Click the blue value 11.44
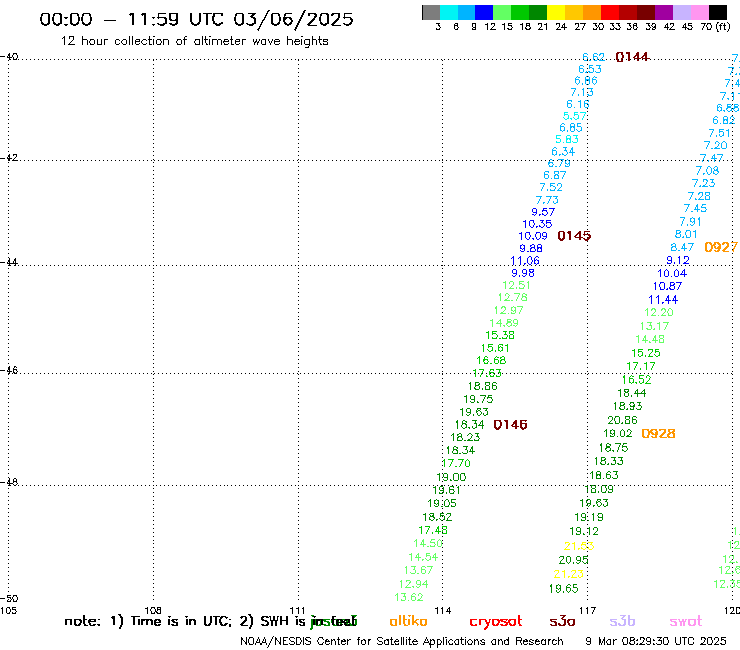The width and height of the screenshot is (740, 650). point(663,300)
